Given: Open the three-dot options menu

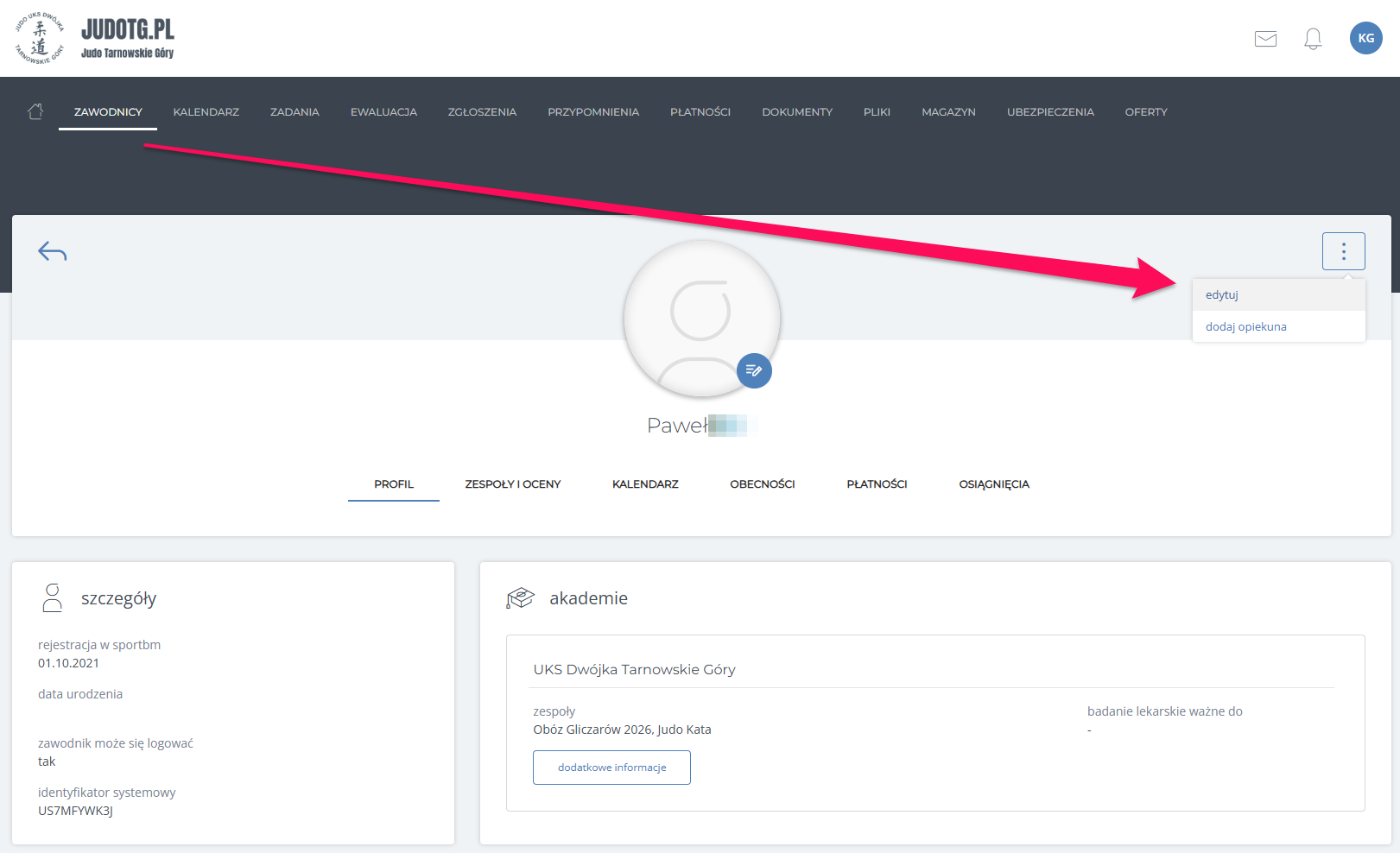Looking at the screenshot, I should [1343, 251].
